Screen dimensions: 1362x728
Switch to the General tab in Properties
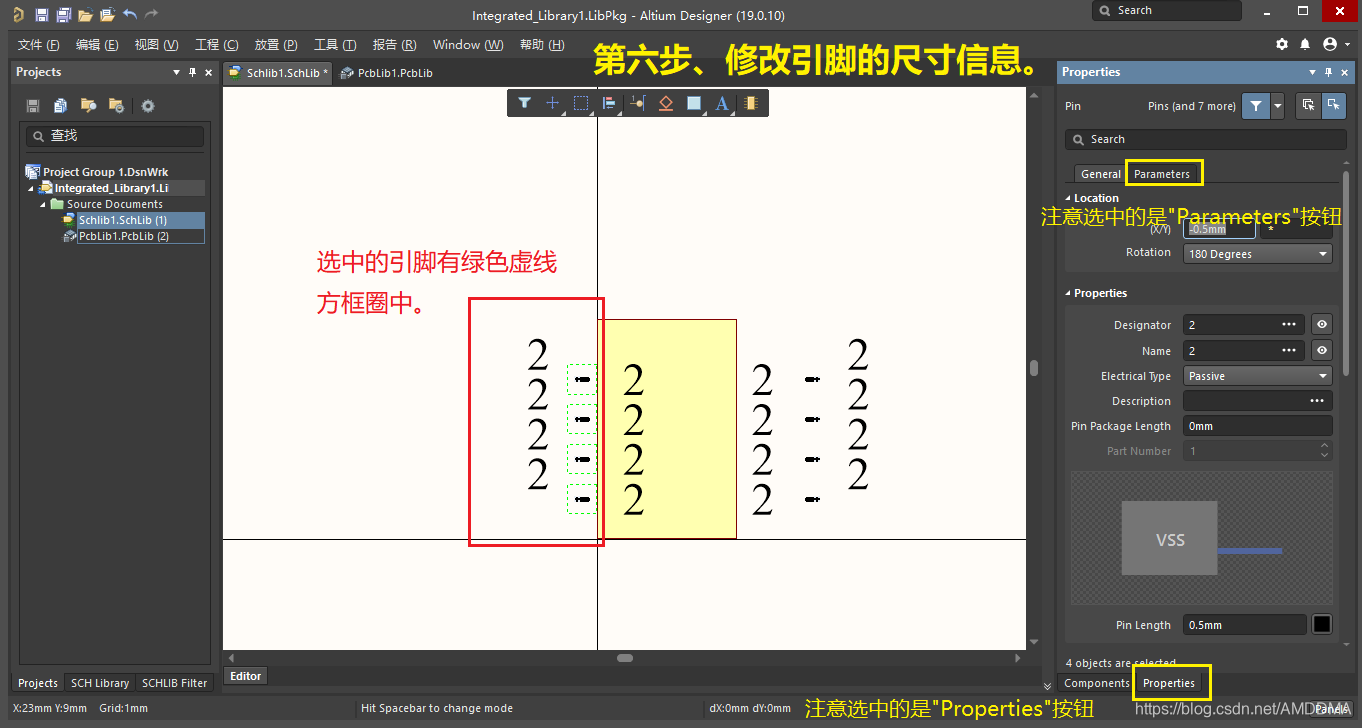coord(1100,174)
